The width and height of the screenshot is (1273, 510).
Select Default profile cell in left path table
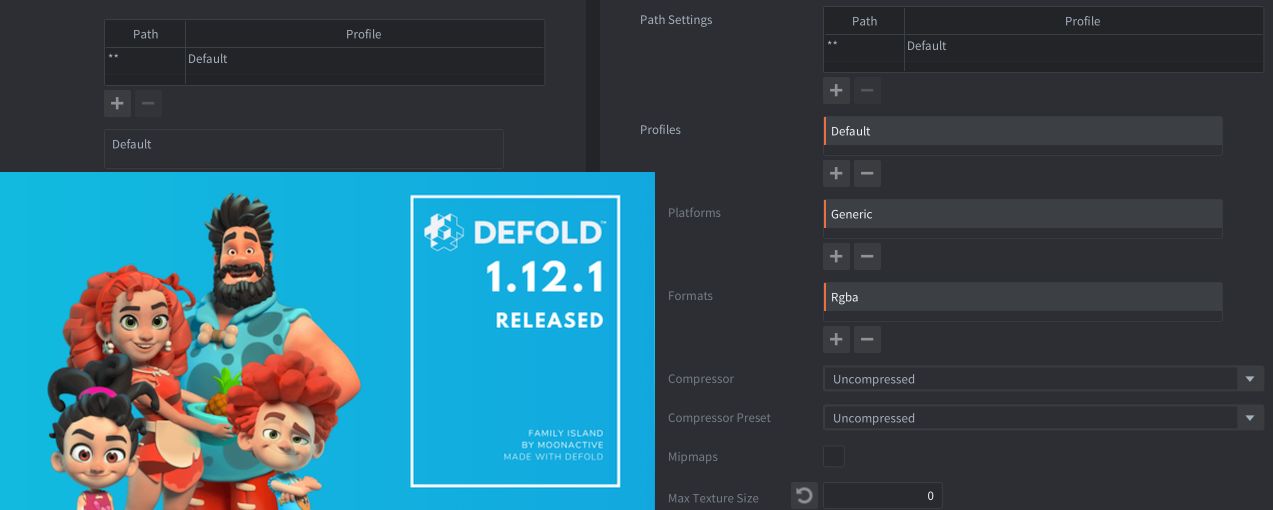[x=364, y=59]
